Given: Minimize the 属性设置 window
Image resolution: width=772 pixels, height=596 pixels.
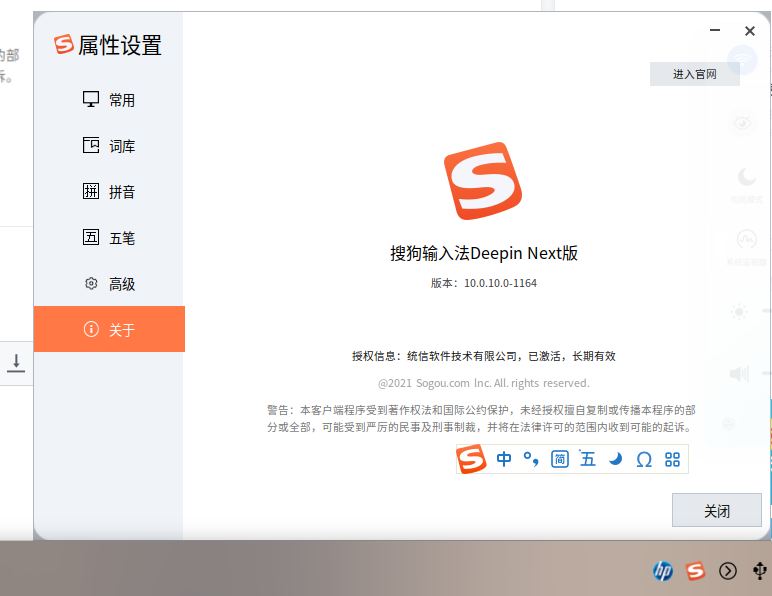Looking at the screenshot, I should coord(715,31).
